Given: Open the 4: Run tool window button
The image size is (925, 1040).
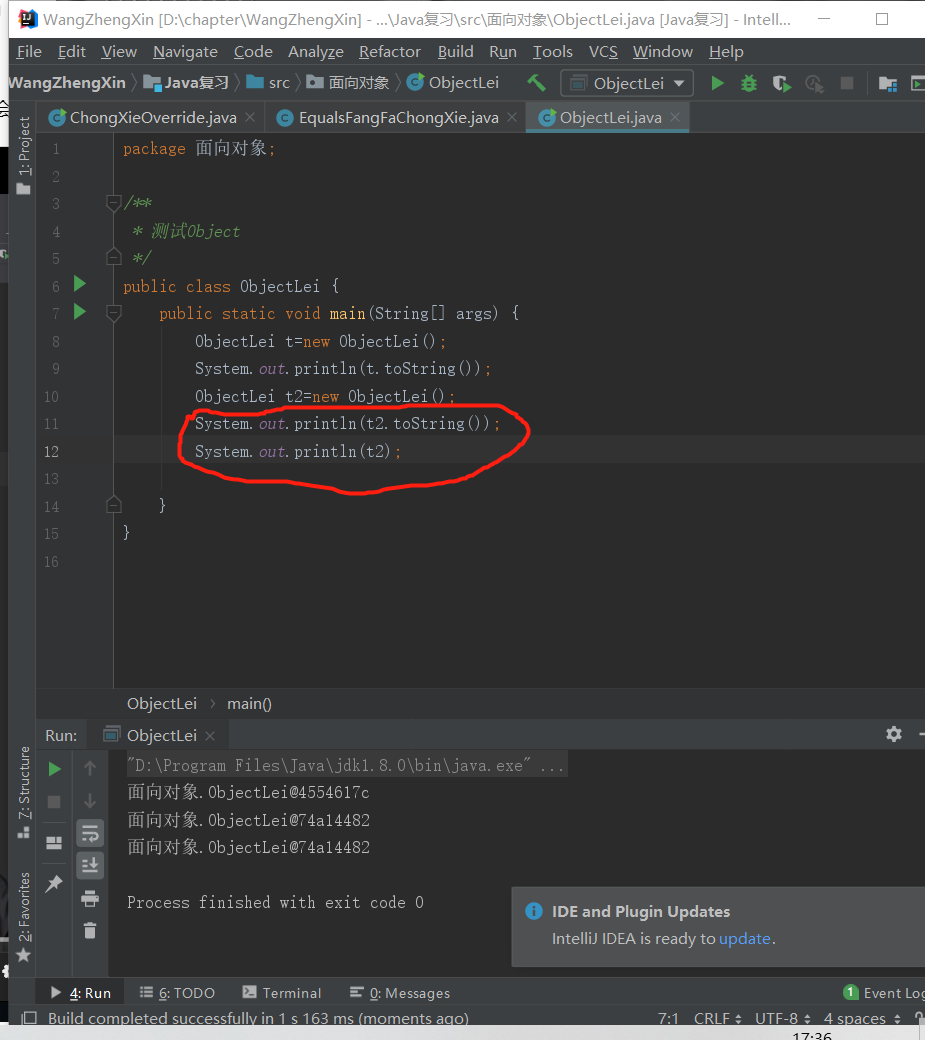Looking at the screenshot, I should [x=82, y=993].
